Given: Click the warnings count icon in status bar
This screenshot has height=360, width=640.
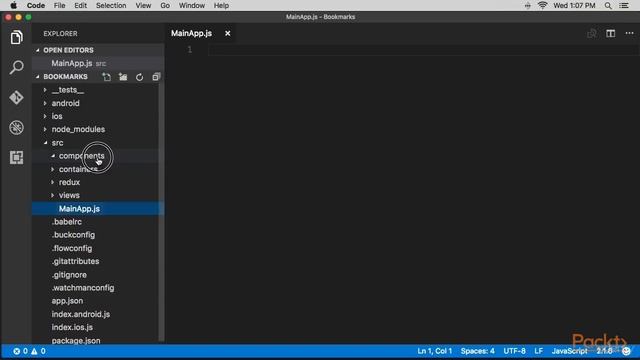Looking at the screenshot, I should click(x=34, y=351).
